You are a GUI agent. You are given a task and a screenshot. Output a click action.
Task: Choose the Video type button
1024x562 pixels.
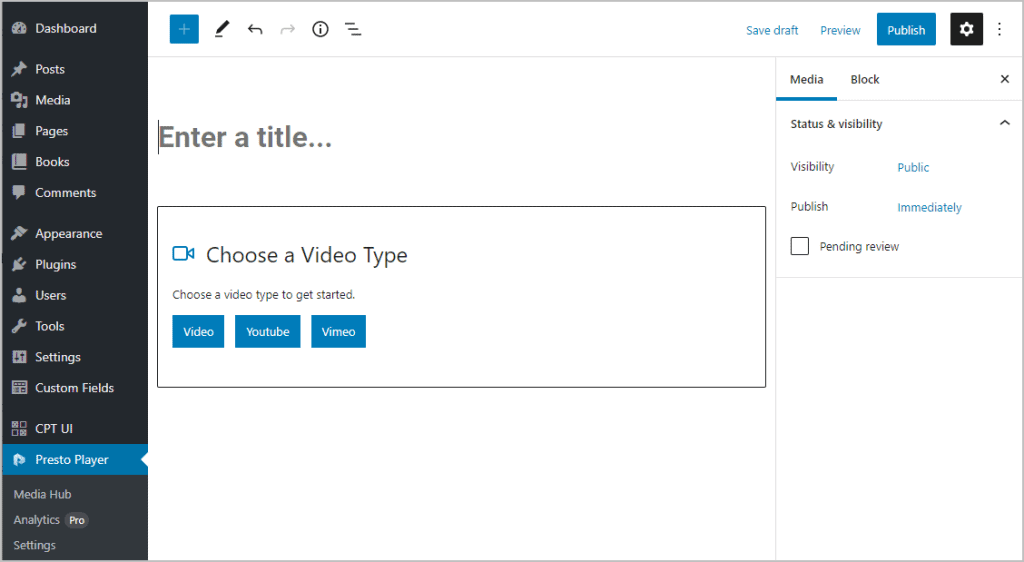(198, 332)
